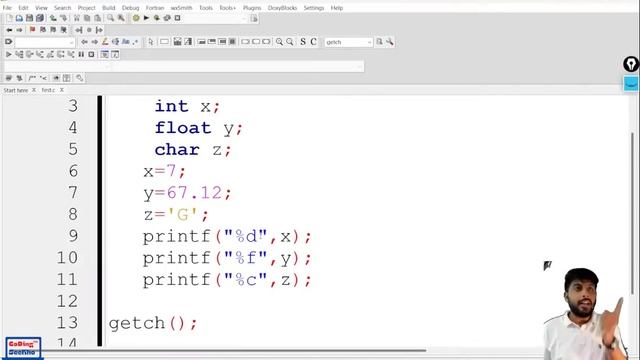The height and width of the screenshot is (360, 640).
Task: Open the File menu
Action: [7, 8]
